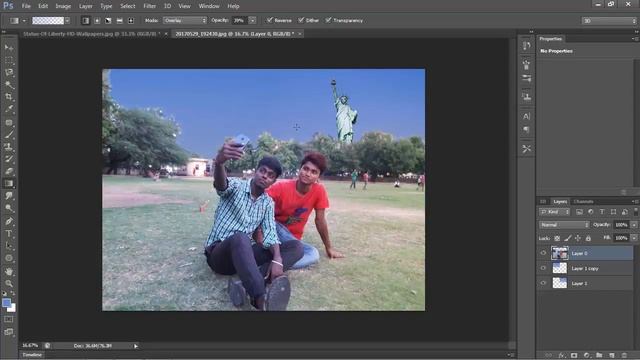Select the Hand tool
This screenshot has width=640, height=360.
(9, 271)
